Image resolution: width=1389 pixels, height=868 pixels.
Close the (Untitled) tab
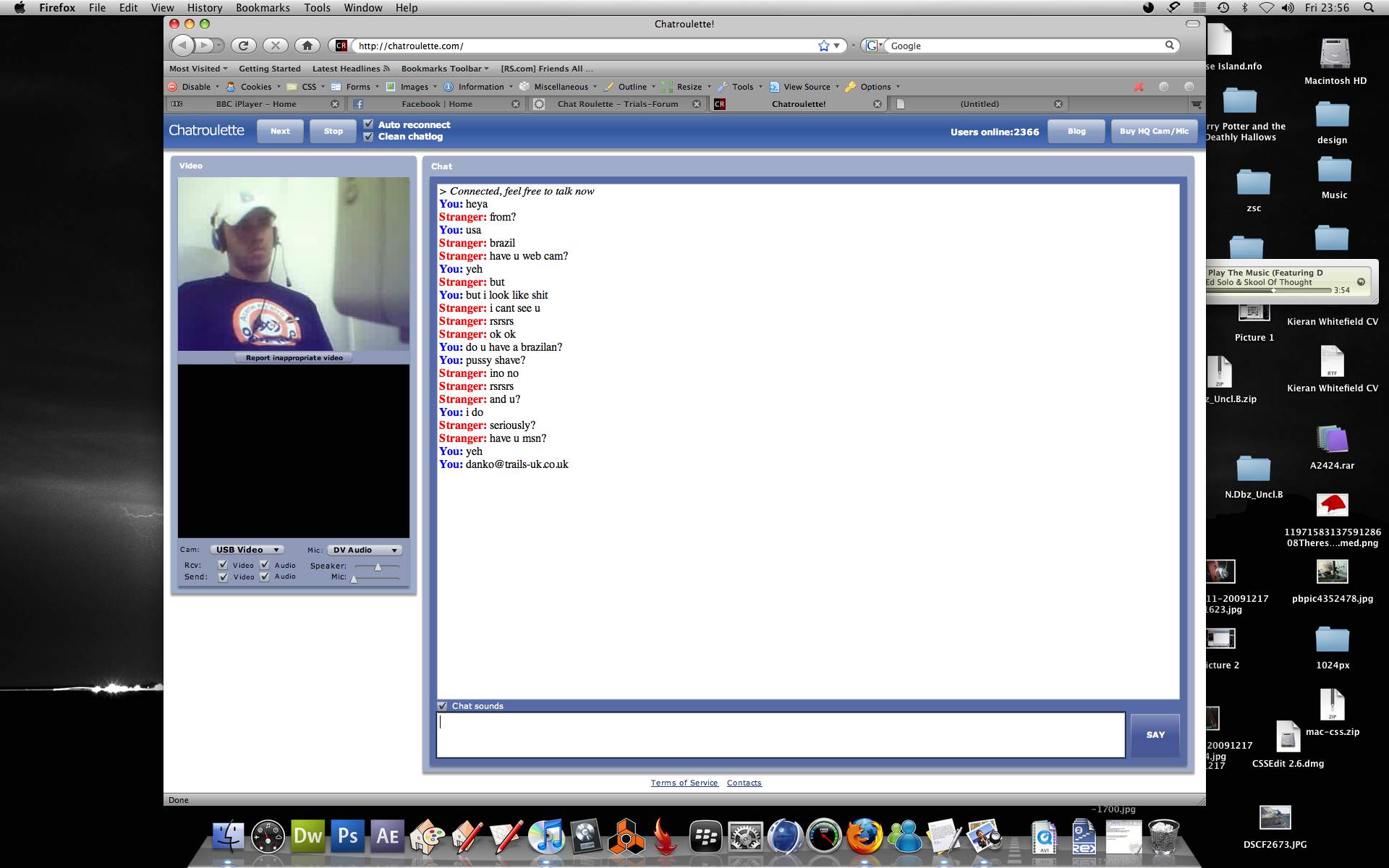click(1058, 104)
